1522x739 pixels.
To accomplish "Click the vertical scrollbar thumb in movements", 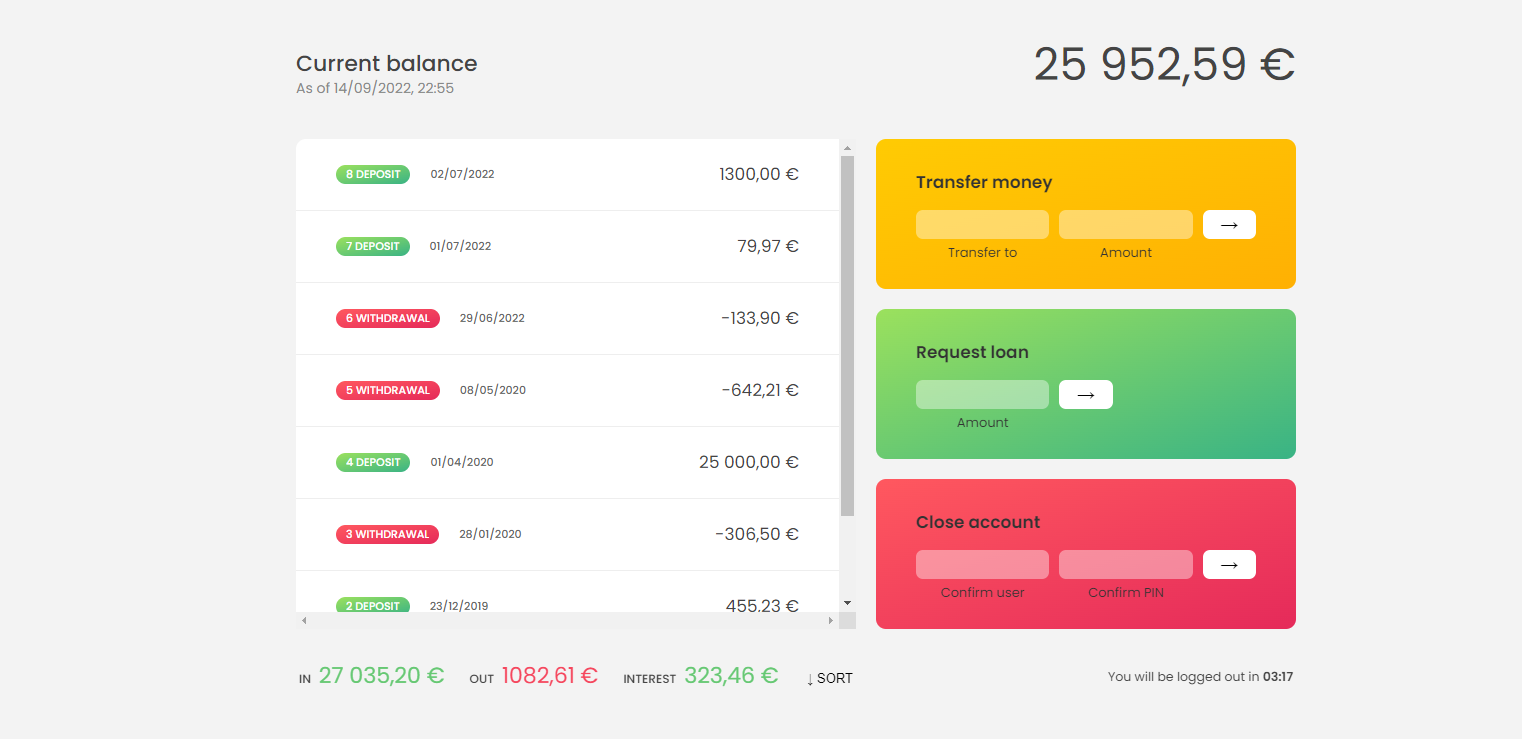I will (847, 335).
